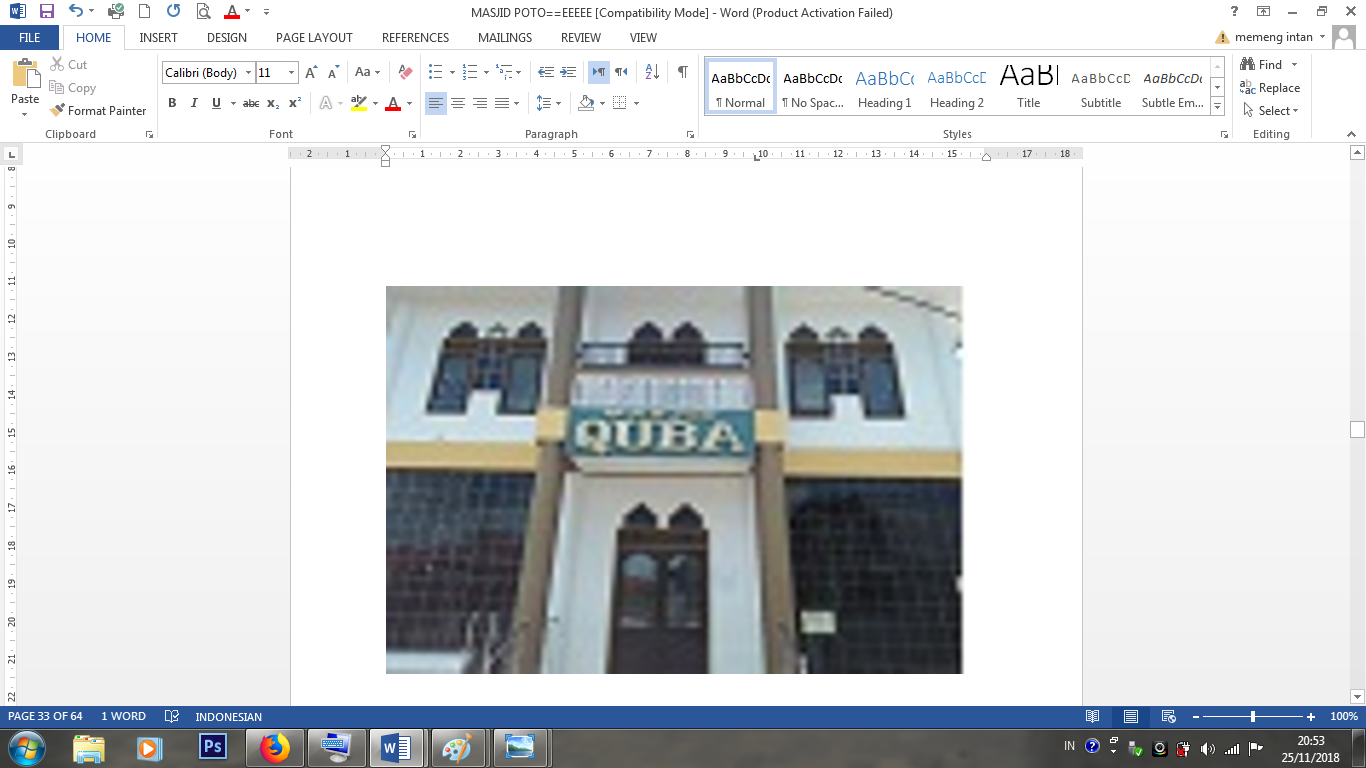This screenshot has height=768, width=1366.
Task: Open Word Help with the question mark
Action: (1235, 12)
